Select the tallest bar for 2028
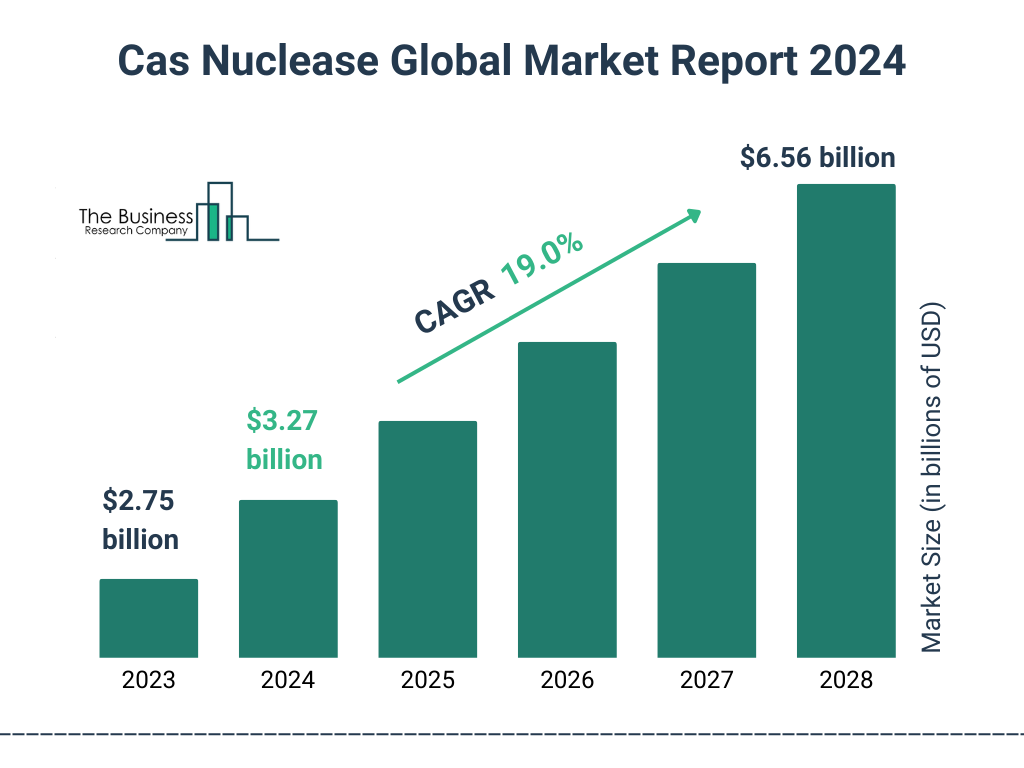This screenshot has height=768, width=1024. (x=845, y=420)
